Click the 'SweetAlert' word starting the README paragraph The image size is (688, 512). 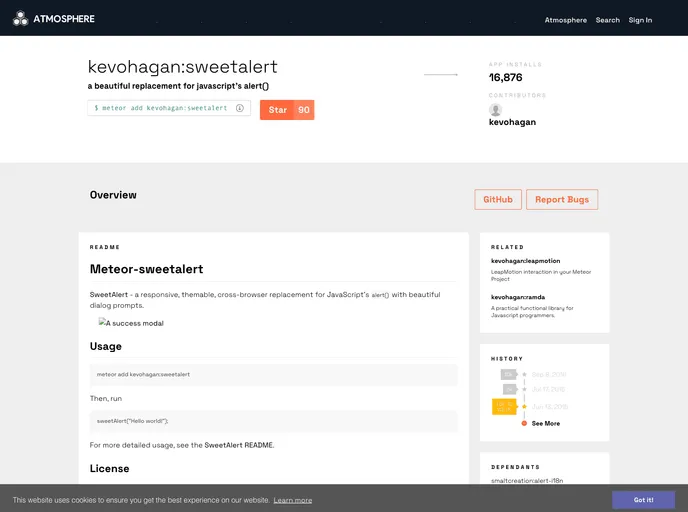pos(109,294)
